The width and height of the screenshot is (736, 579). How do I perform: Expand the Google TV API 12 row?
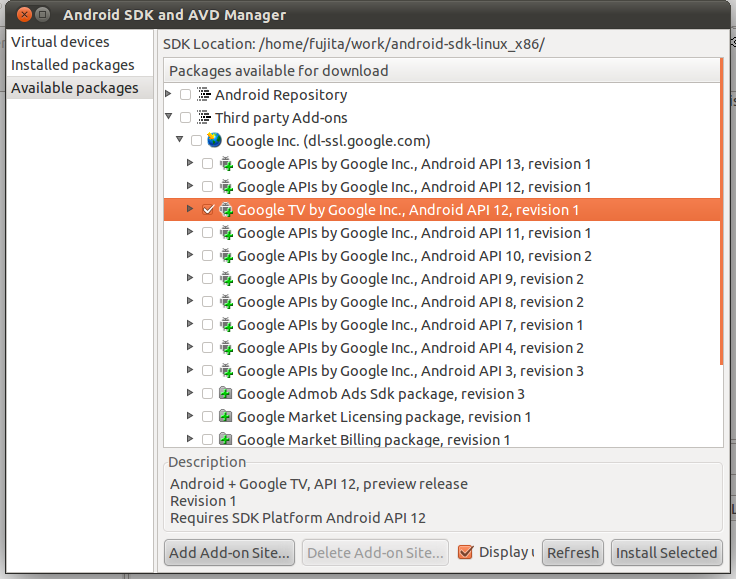[x=190, y=209]
